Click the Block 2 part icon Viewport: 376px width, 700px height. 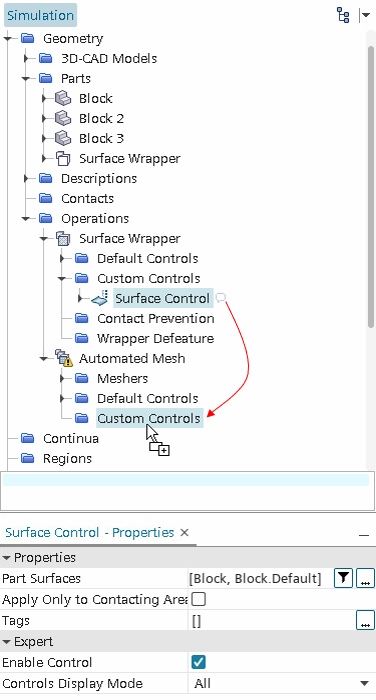pos(63,118)
